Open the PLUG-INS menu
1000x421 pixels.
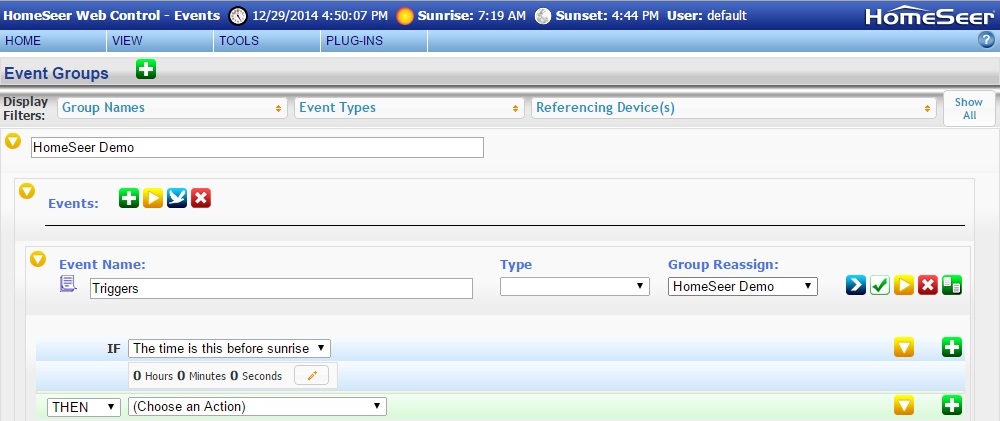(374, 41)
